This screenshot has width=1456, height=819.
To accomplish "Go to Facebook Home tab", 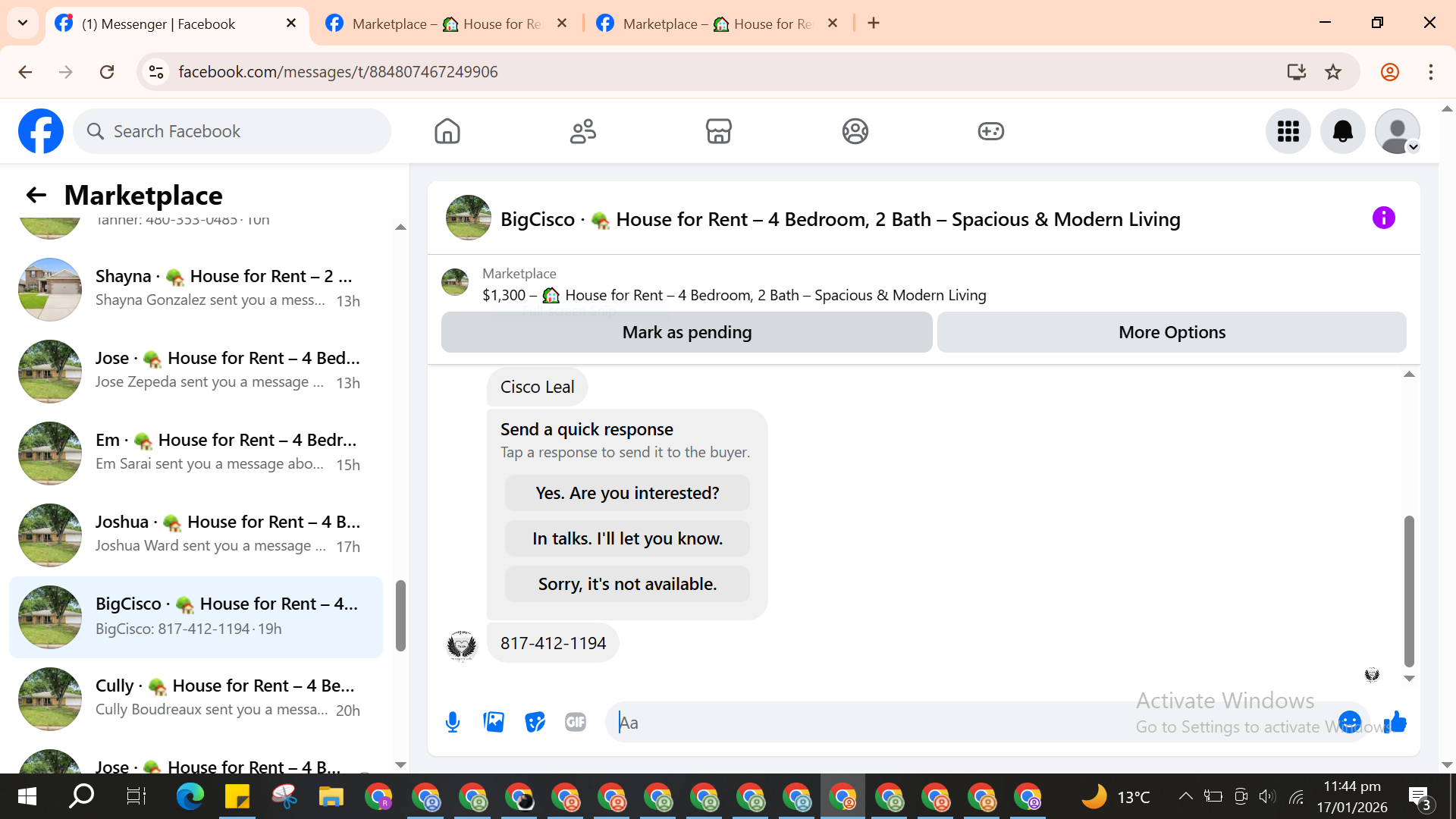I will coord(447,131).
